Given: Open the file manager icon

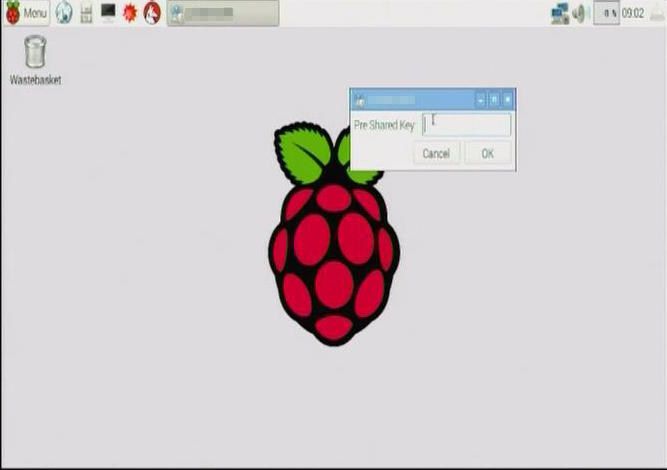Looking at the screenshot, I should 86,13.
